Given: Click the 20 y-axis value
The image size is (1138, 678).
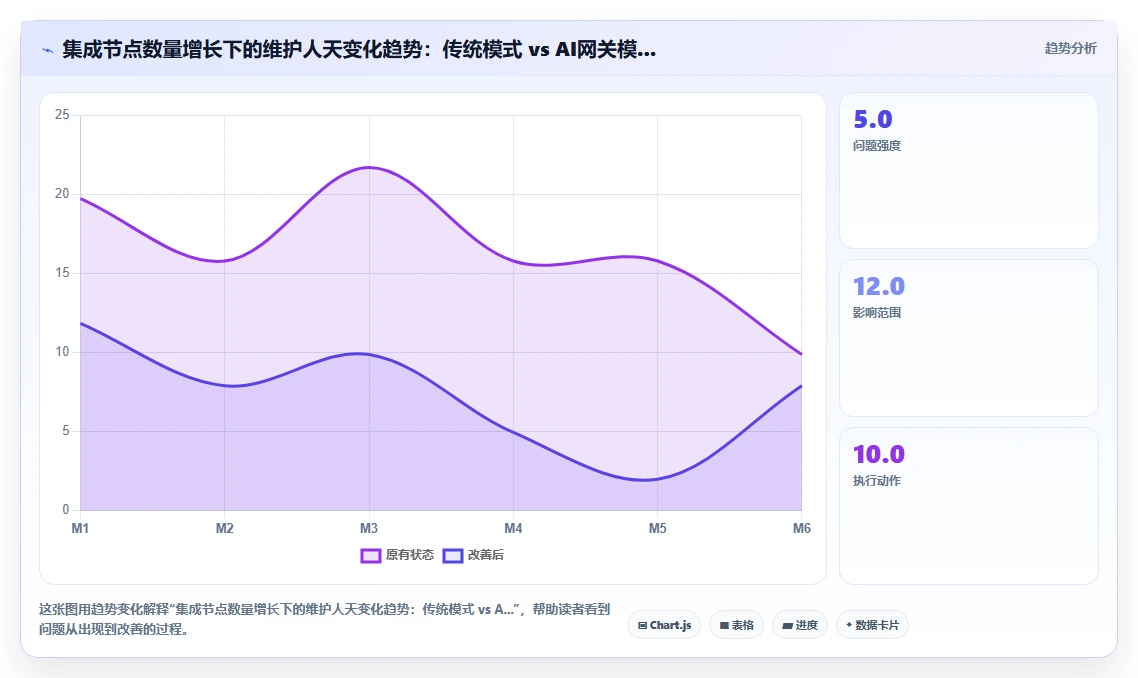Looking at the screenshot, I should tap(62, 194).
